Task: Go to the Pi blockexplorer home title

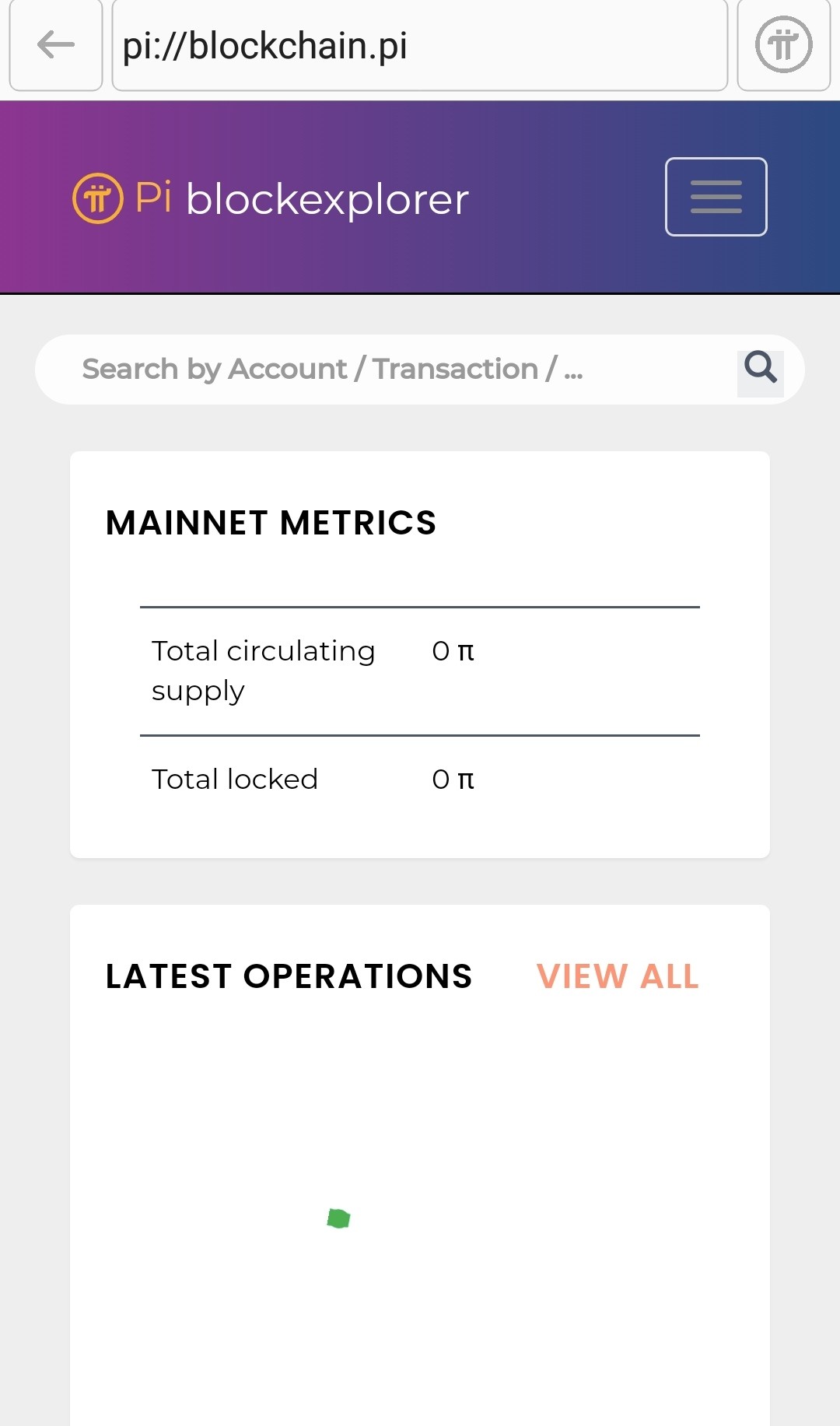Action: tap(271, 198)
